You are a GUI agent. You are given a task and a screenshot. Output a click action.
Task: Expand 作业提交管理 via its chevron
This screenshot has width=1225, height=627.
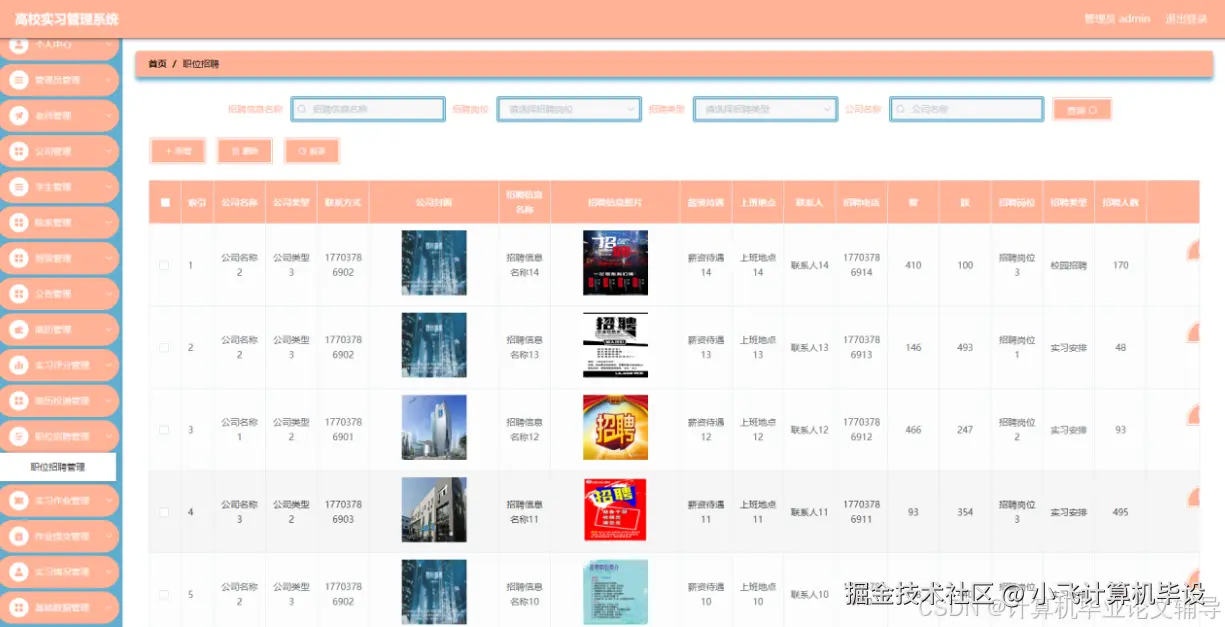coord(108,537)
